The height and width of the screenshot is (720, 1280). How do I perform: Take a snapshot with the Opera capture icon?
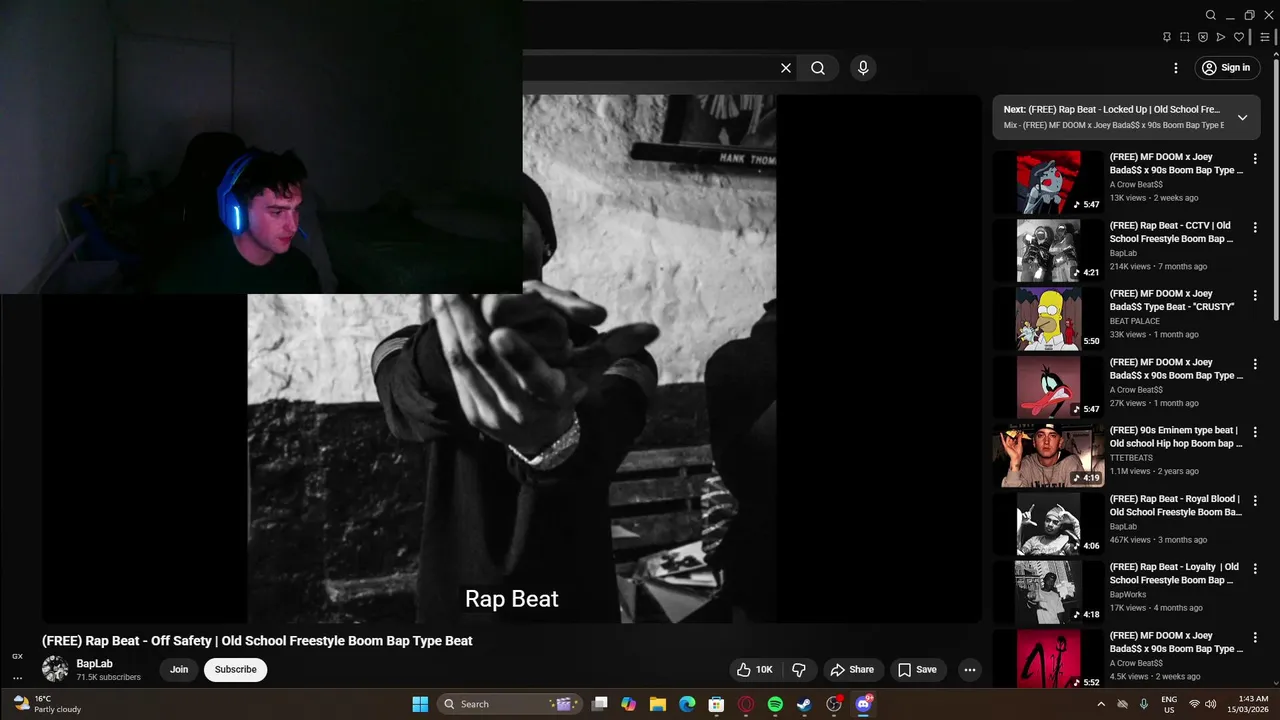(x=1185, y=37)
